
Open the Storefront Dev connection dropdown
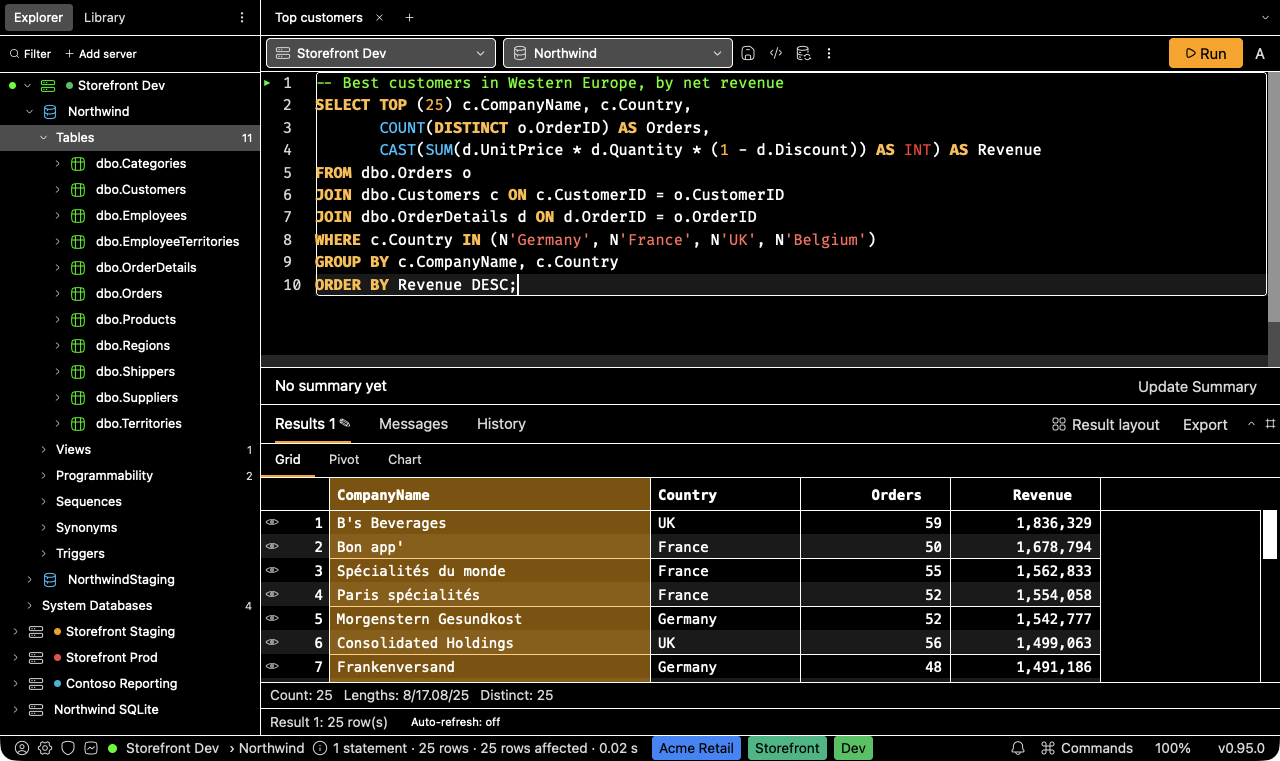coord(381,53)
